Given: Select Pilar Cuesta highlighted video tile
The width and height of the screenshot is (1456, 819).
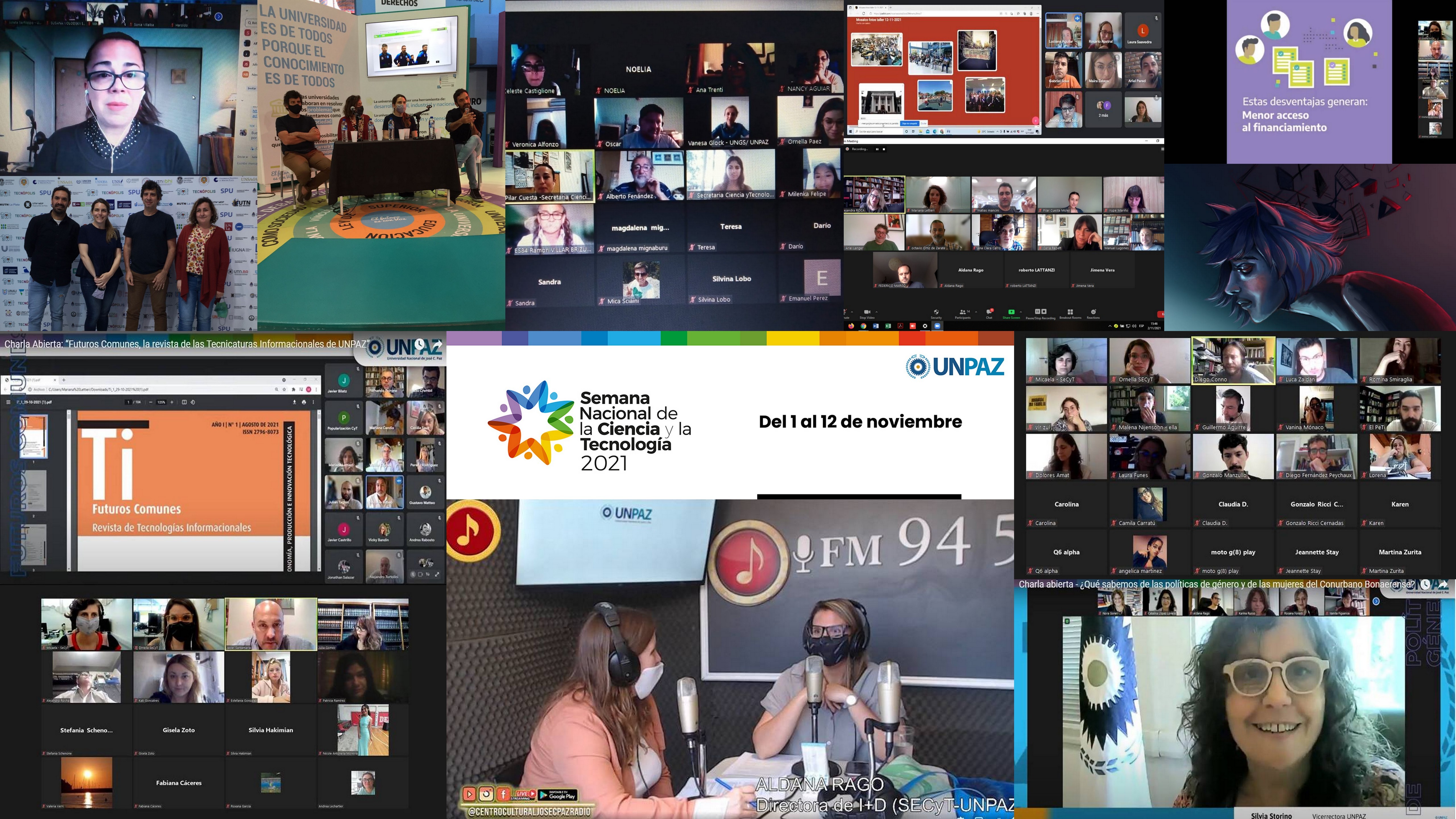Looking at the screenshot, I should (550, 176).
